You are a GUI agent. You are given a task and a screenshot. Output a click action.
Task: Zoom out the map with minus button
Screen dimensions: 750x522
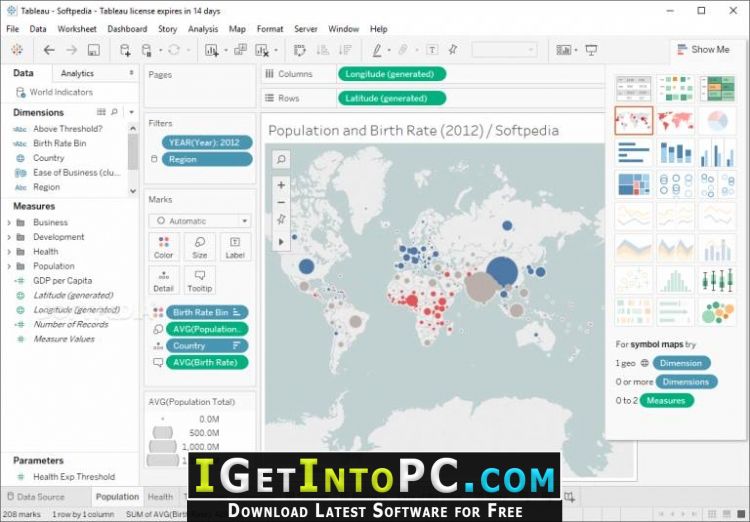[x=281, y=202]
